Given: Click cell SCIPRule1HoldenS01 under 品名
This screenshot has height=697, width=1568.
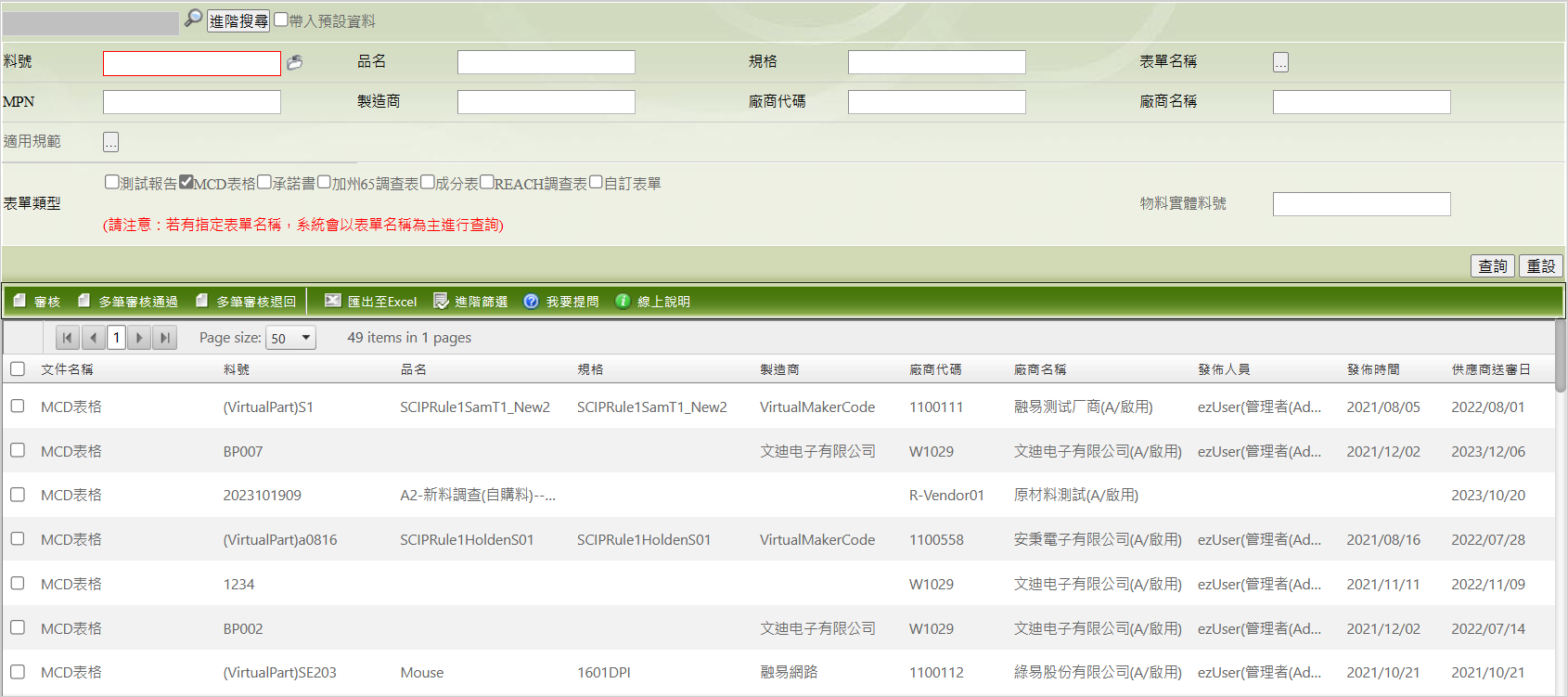Looking at the screenshot, I should (467, 539).
